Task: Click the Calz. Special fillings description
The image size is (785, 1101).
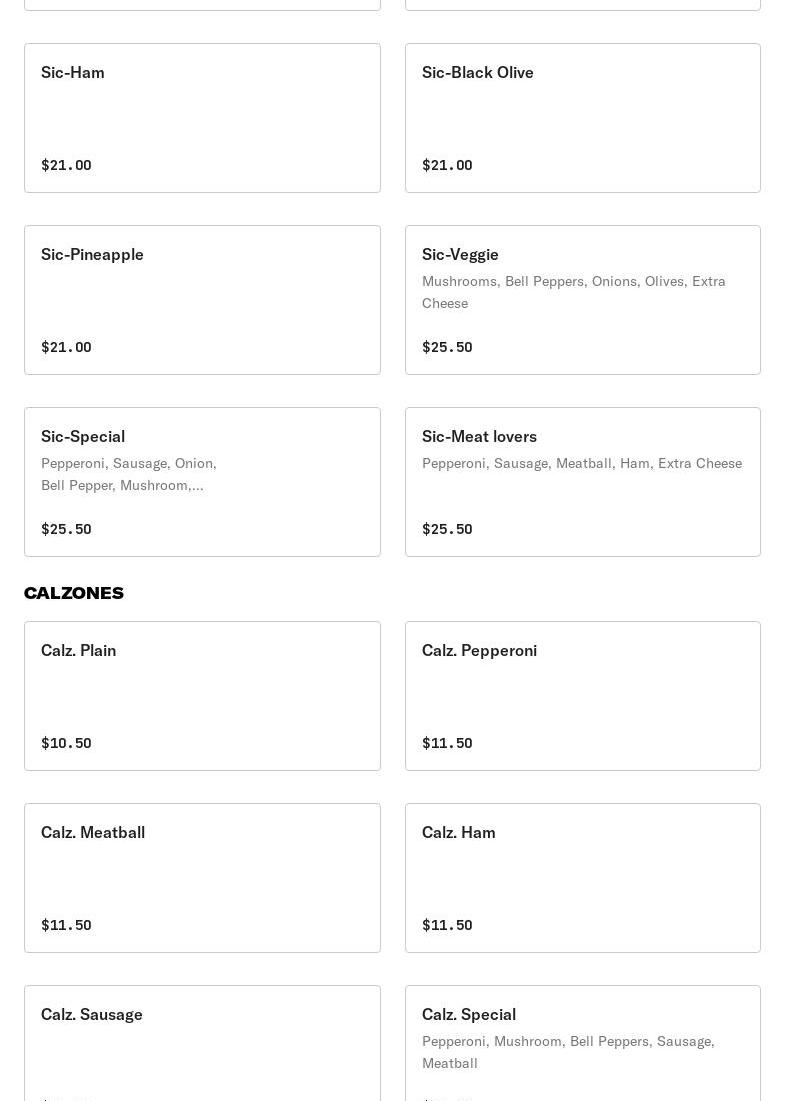Action: (567, 1052)
